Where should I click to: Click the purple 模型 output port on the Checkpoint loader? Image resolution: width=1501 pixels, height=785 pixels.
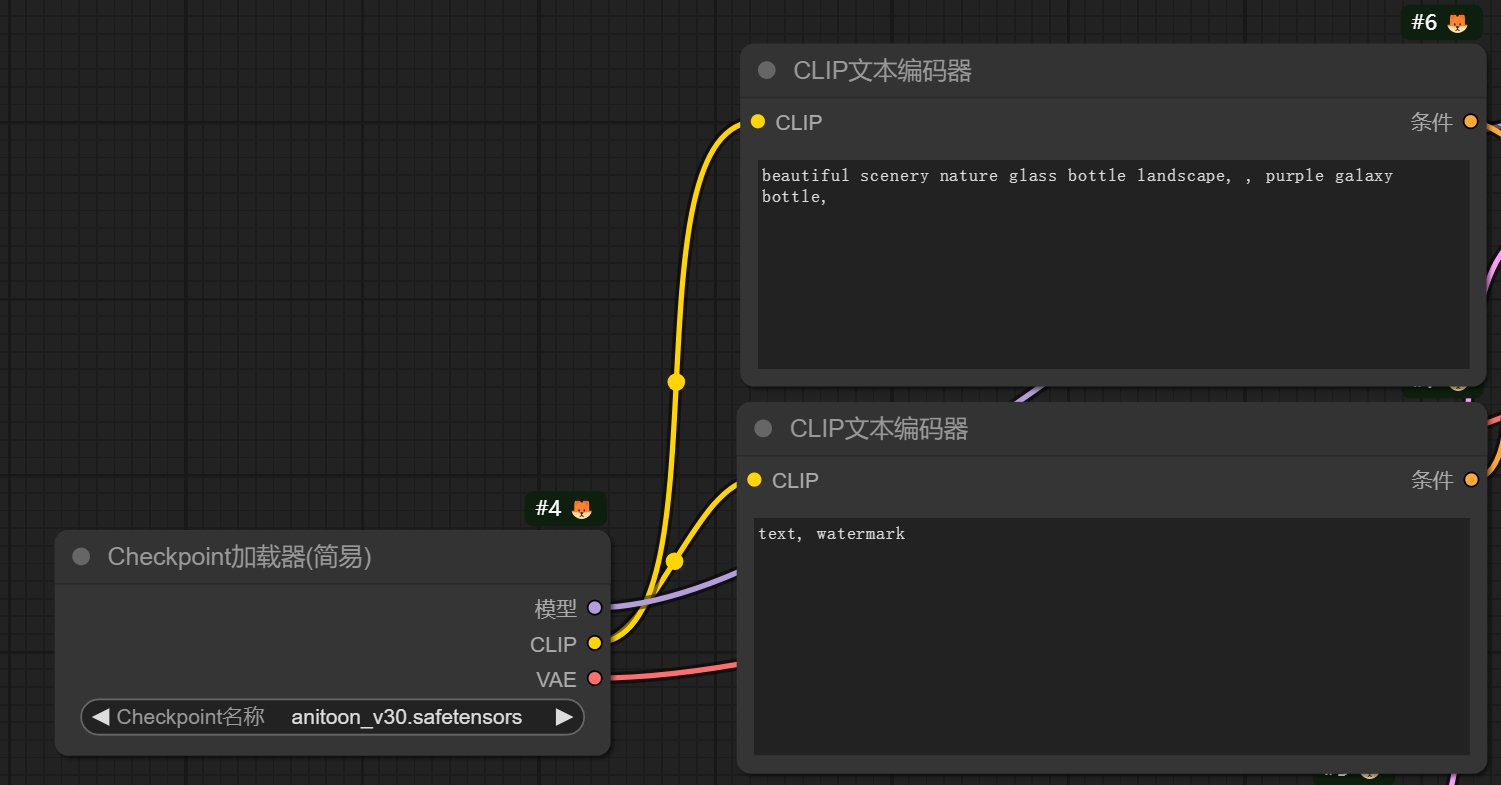click(x=595, y=607)
